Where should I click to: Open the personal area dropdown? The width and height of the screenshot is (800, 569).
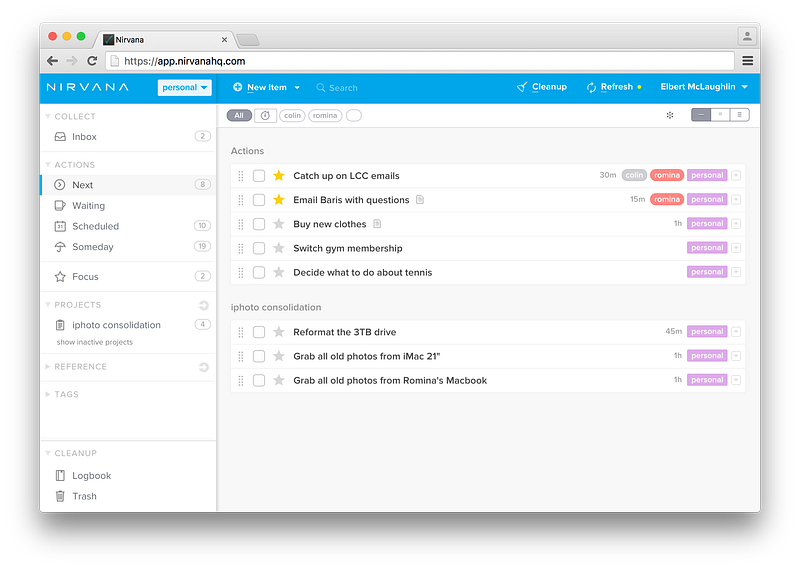click(x=185, y=88)
